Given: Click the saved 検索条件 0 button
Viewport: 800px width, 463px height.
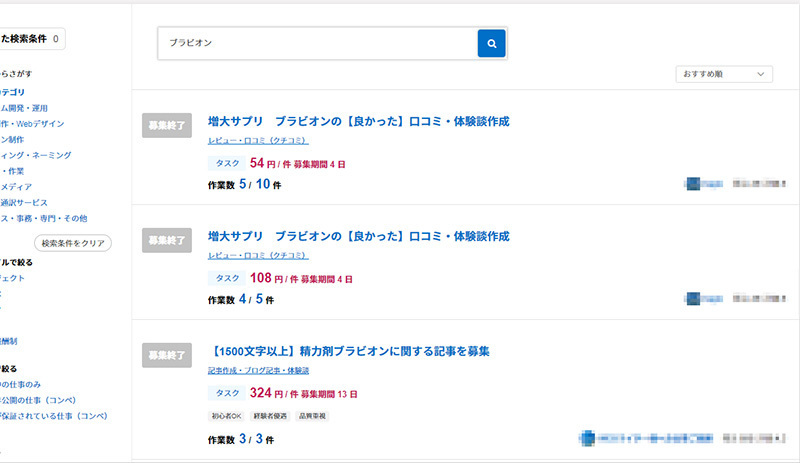Looking at the screenshot, I should pos(31,39).
